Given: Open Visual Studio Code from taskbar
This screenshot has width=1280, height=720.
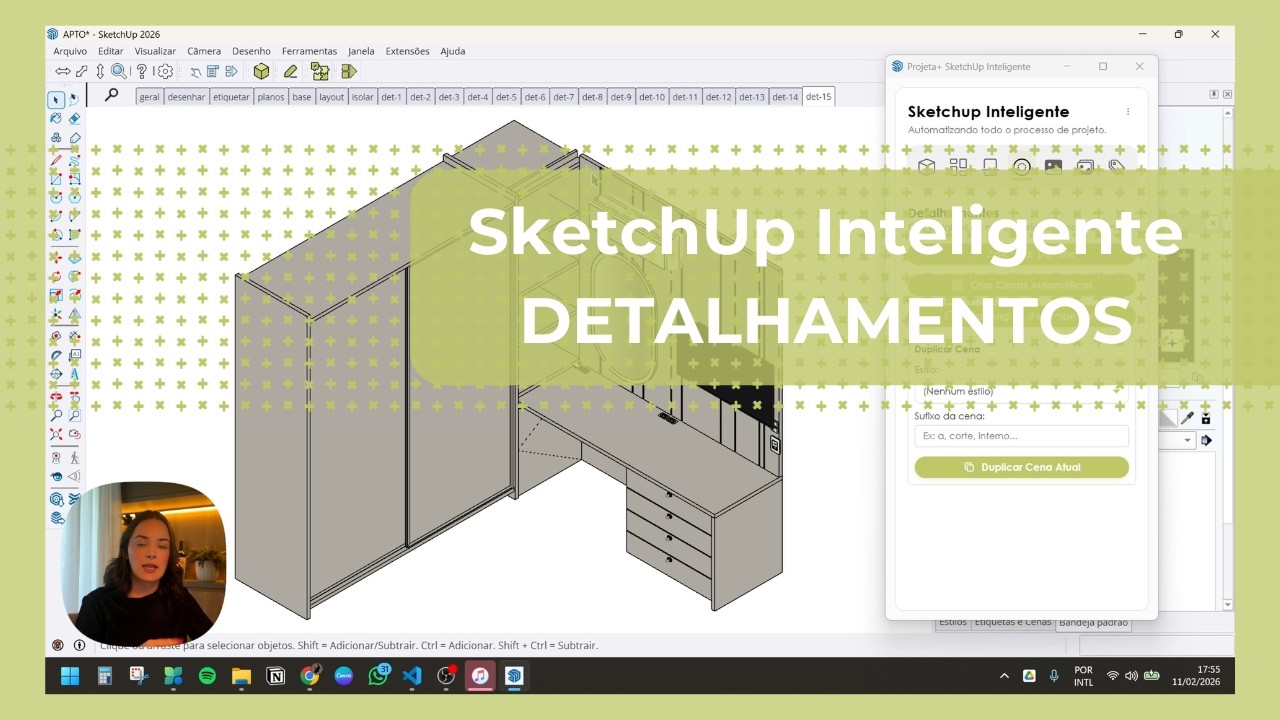Looking at the screenshot, I should [x=412, y=676].
